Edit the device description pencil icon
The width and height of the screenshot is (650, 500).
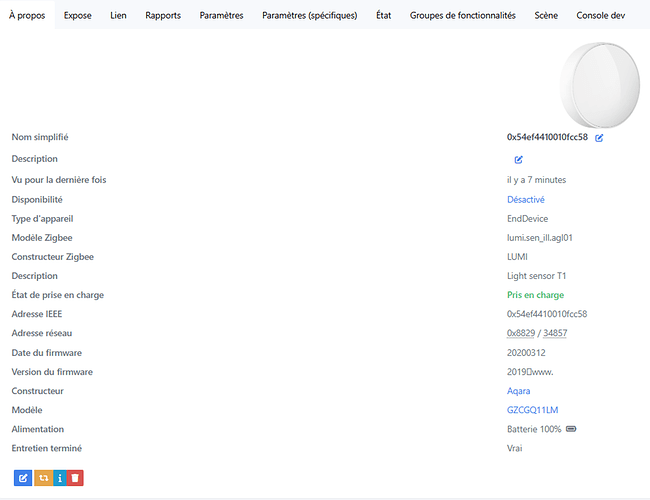(518, 160)
